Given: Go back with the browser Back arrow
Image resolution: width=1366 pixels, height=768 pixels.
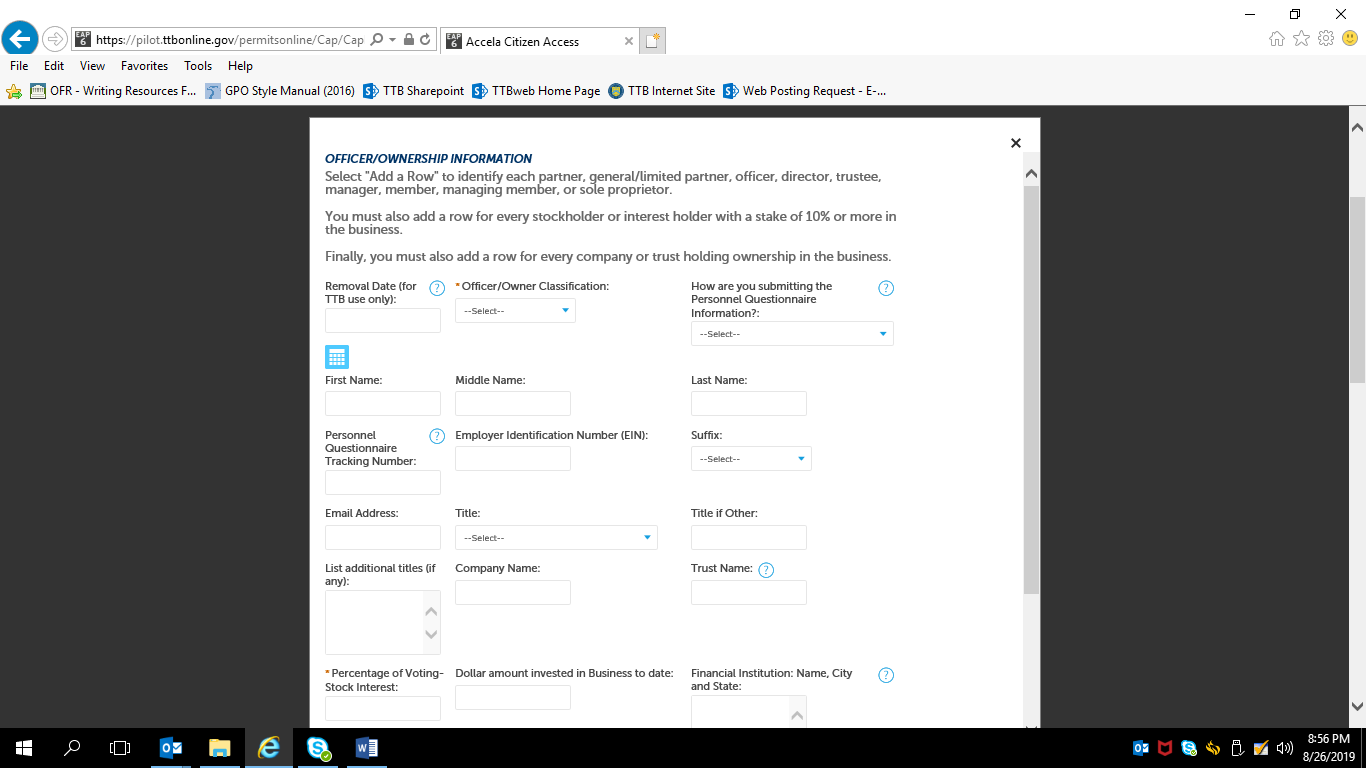Looking at the screenshot, I should coord(20,40).
